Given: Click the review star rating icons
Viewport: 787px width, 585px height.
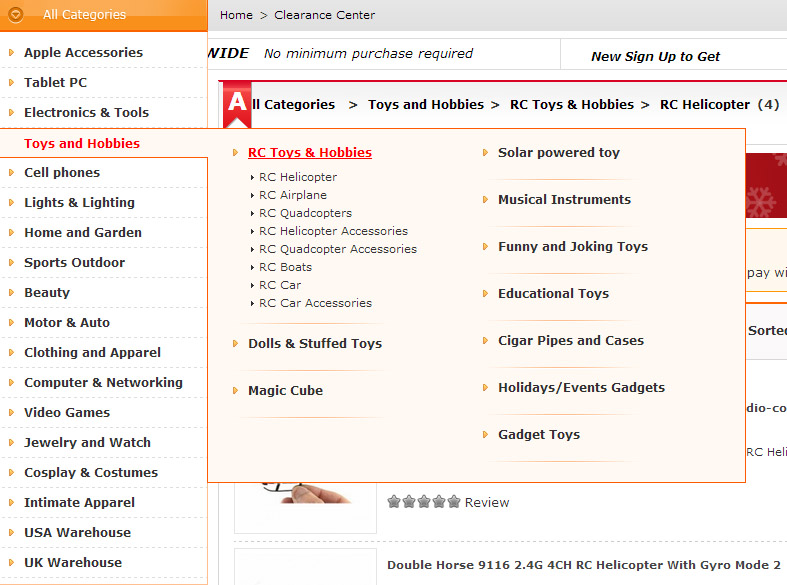Looking at the screenshot, I should [424, 502].
